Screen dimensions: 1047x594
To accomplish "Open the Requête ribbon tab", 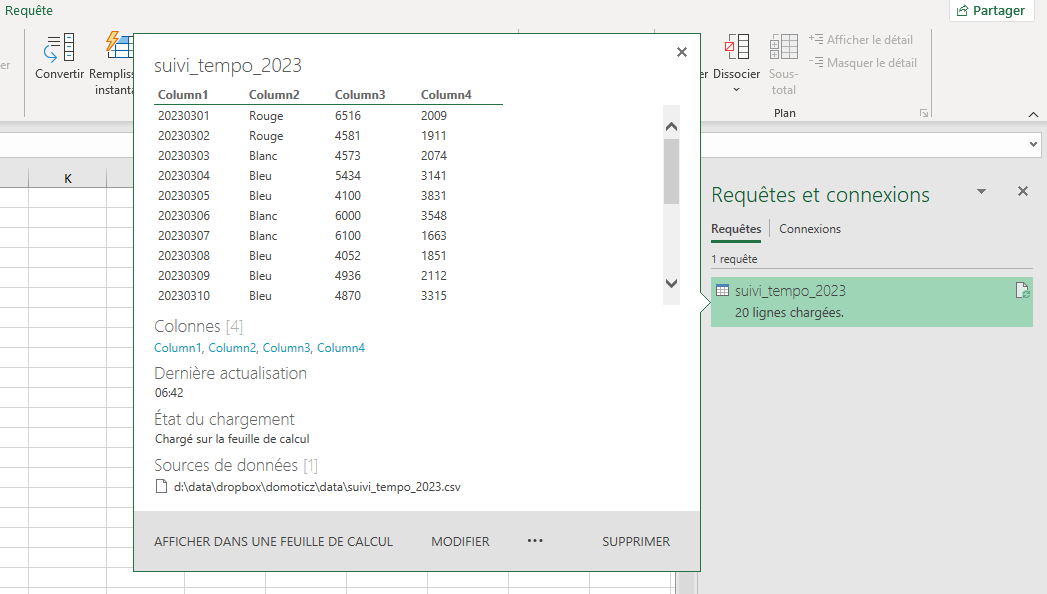I will click(x=30, y=11).
